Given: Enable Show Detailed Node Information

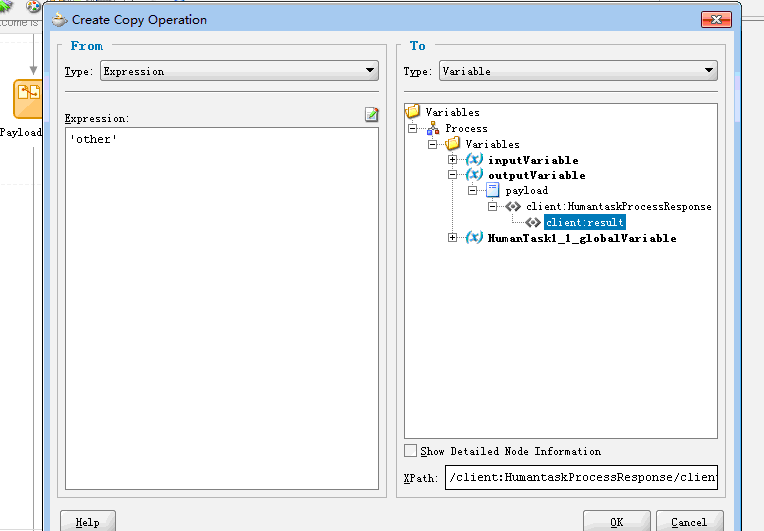Looking at the screenshot, I should click(x=411, y=451).
